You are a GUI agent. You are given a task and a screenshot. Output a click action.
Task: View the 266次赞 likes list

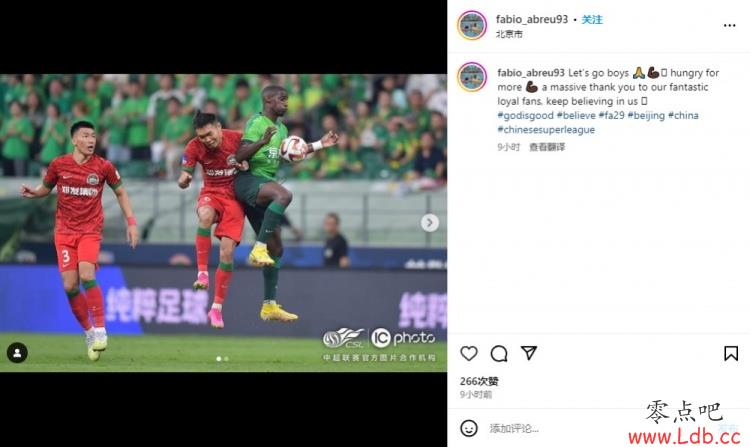pos(479,381)
